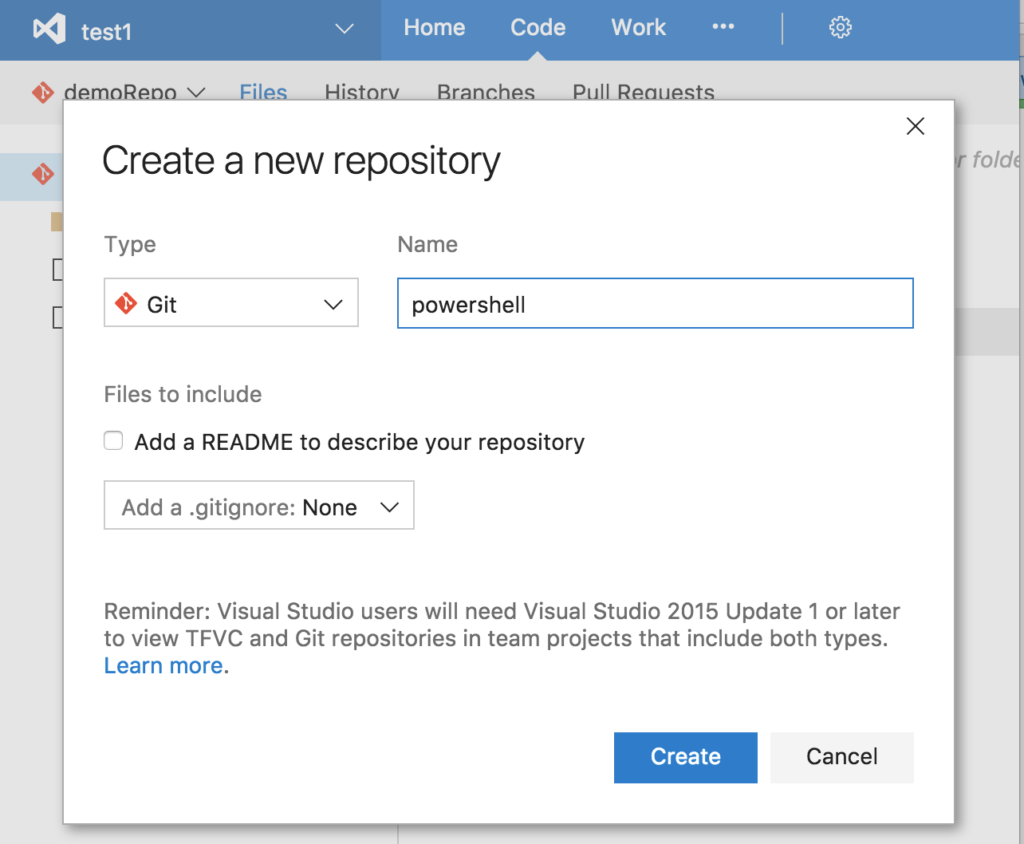Viewport: 1024px width, 844px height.
Task: Switch to the Work tab
Action: coord(638,28)
